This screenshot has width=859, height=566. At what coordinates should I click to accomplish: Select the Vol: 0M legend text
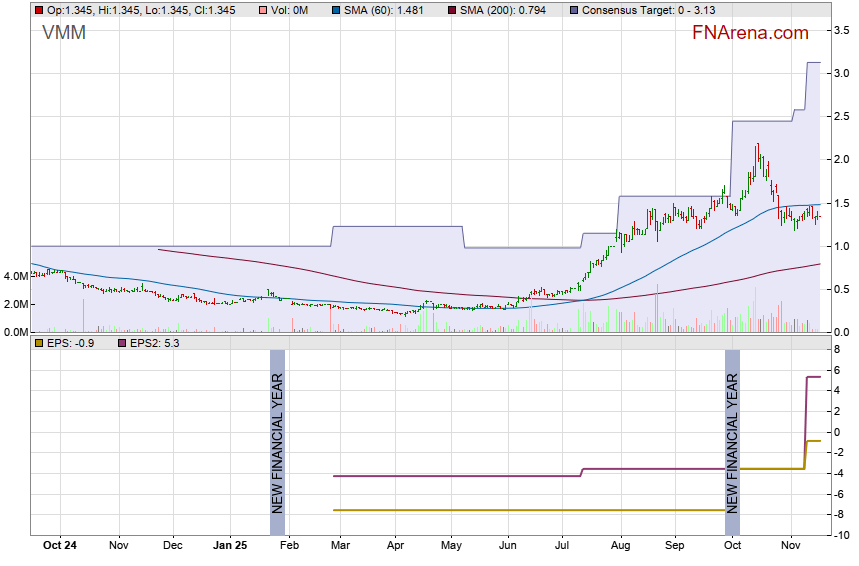[x=291, y=10]
